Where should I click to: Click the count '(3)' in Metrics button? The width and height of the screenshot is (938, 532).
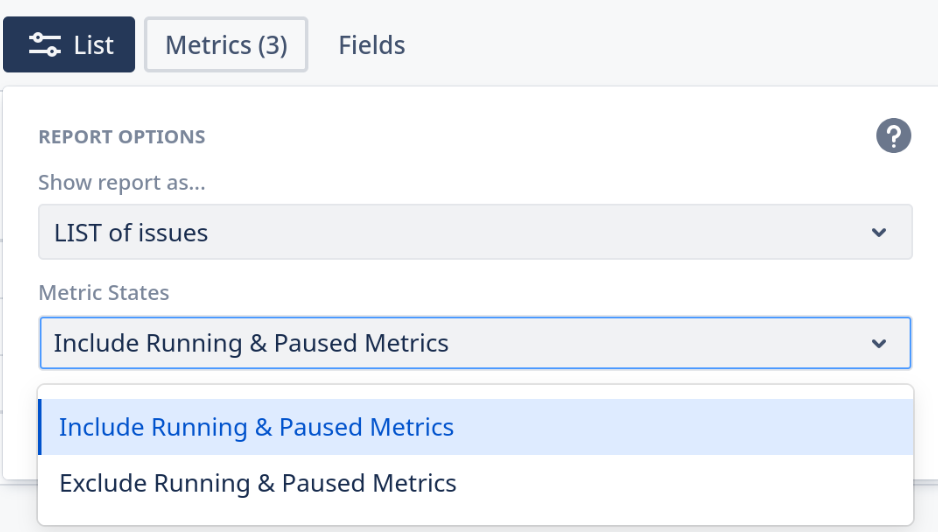[271, 45]
